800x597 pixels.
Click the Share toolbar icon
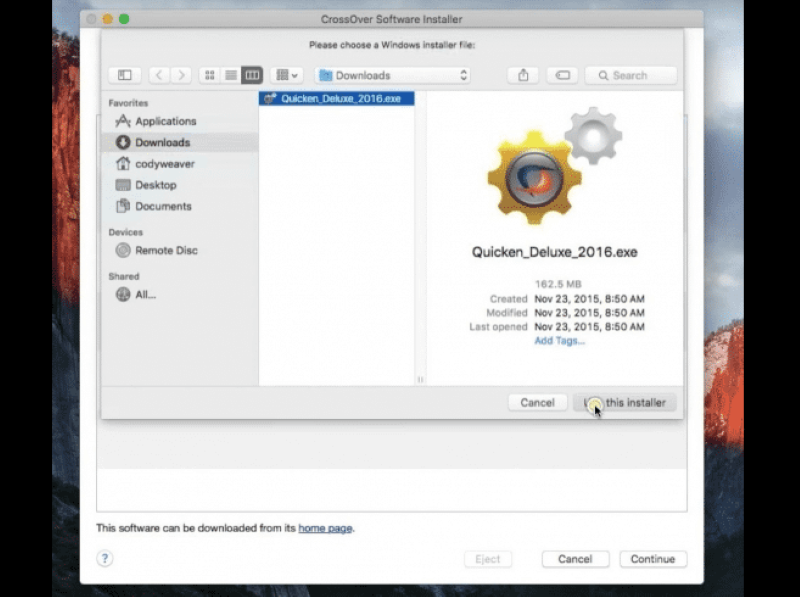523,75
